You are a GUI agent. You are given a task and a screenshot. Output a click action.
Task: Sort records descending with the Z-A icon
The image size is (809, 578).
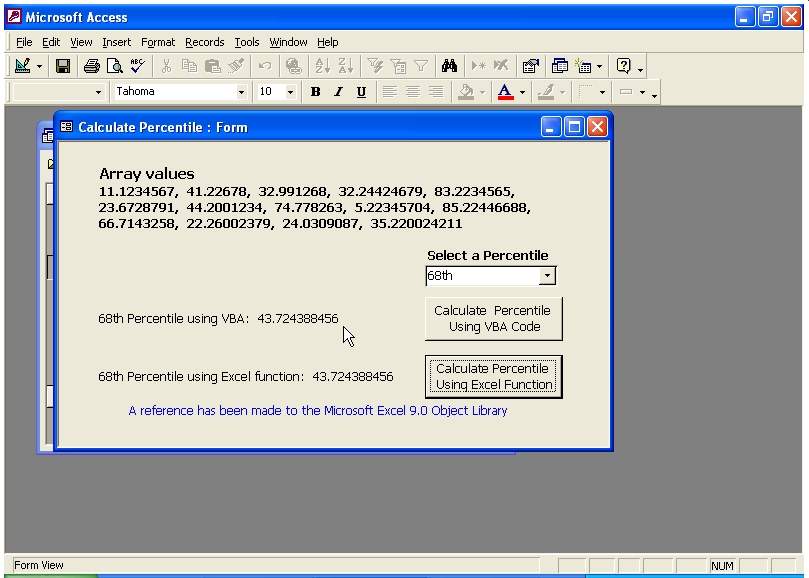pyautogui.click(x=345, y=66)
